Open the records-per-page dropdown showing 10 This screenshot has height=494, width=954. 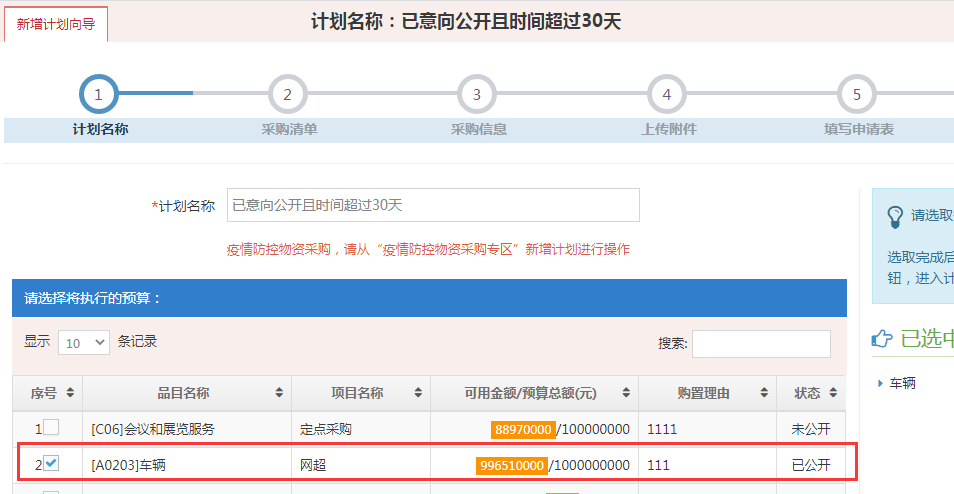coord(84,342)
